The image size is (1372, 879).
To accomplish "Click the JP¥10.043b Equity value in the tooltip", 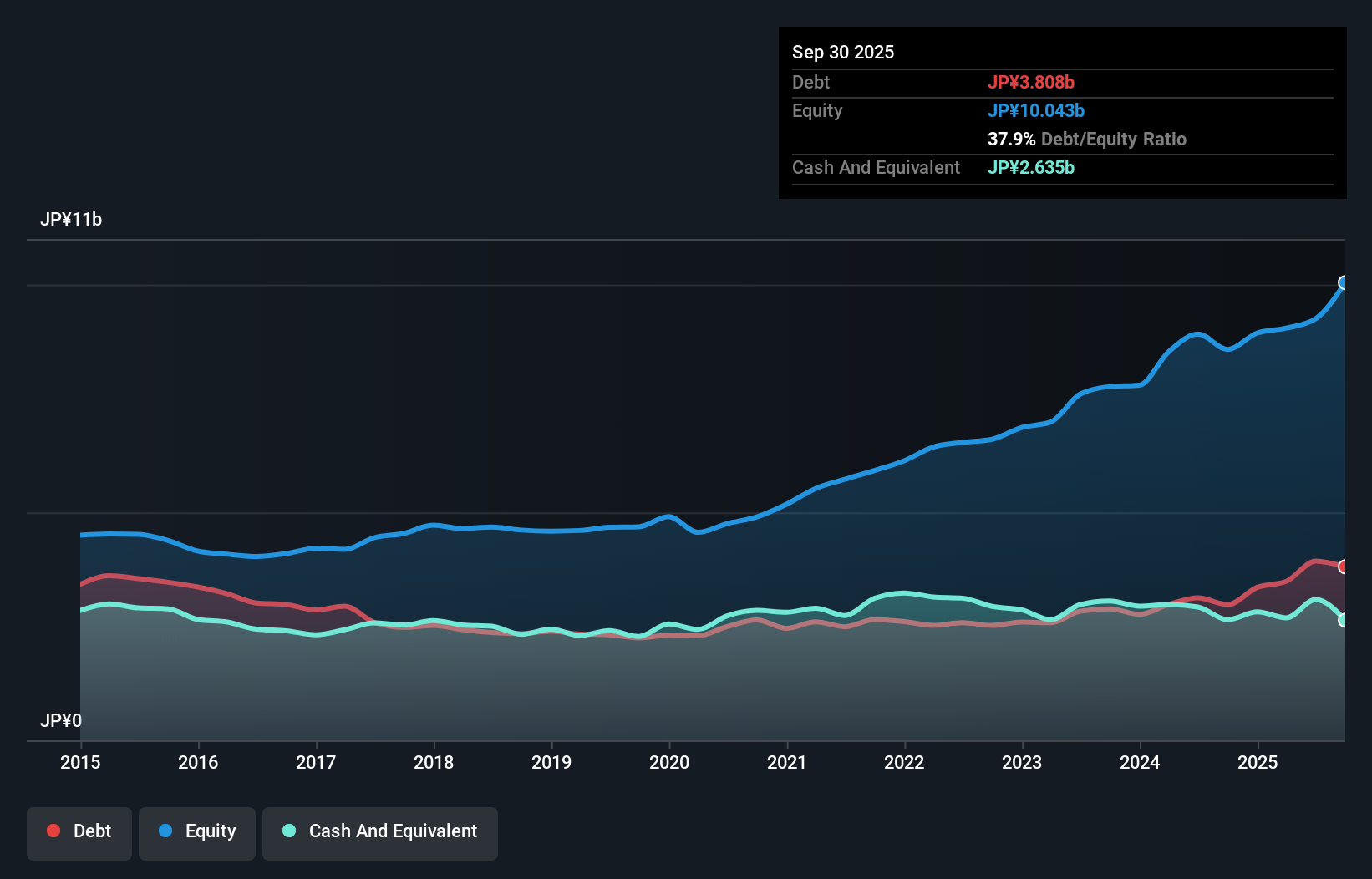I will (x=1036, y=110).
